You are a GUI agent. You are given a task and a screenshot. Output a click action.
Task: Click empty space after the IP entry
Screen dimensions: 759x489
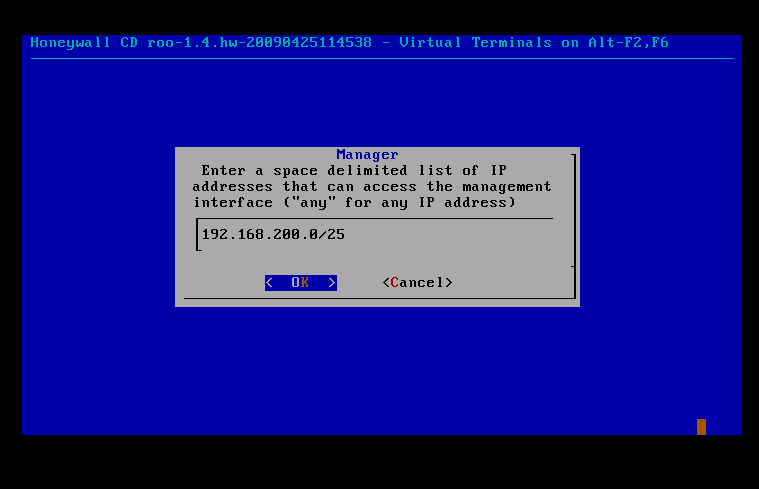pyautogui.click(x=450, y=235)
